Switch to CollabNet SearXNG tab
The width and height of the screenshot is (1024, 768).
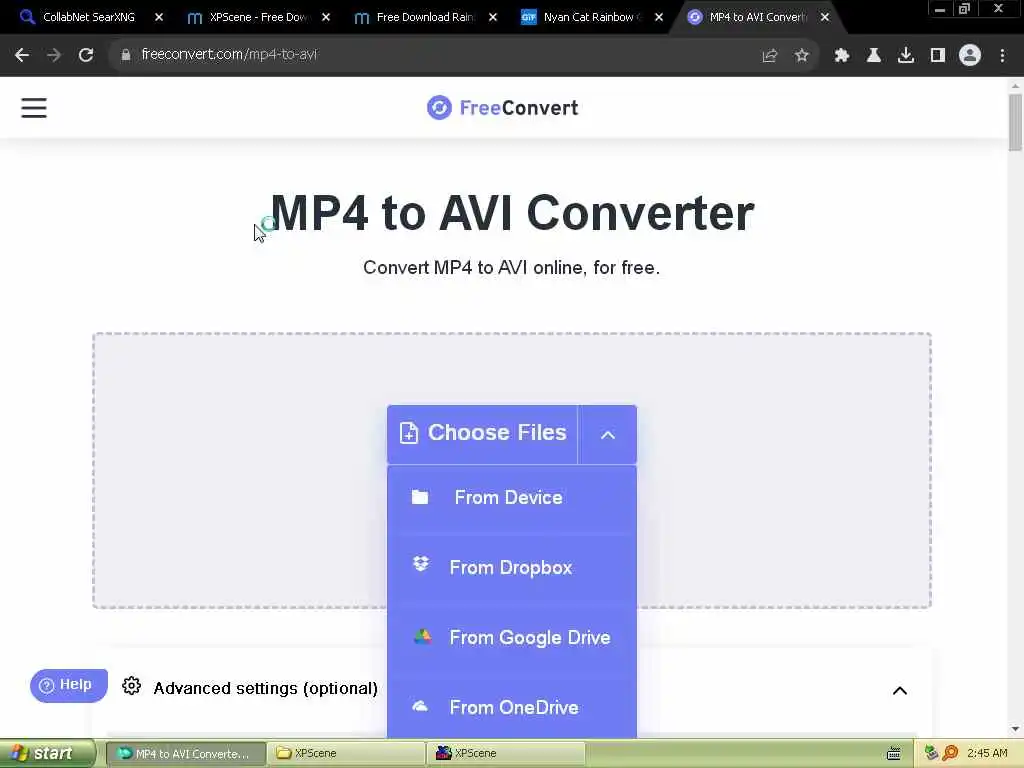[x=89, y=17]
